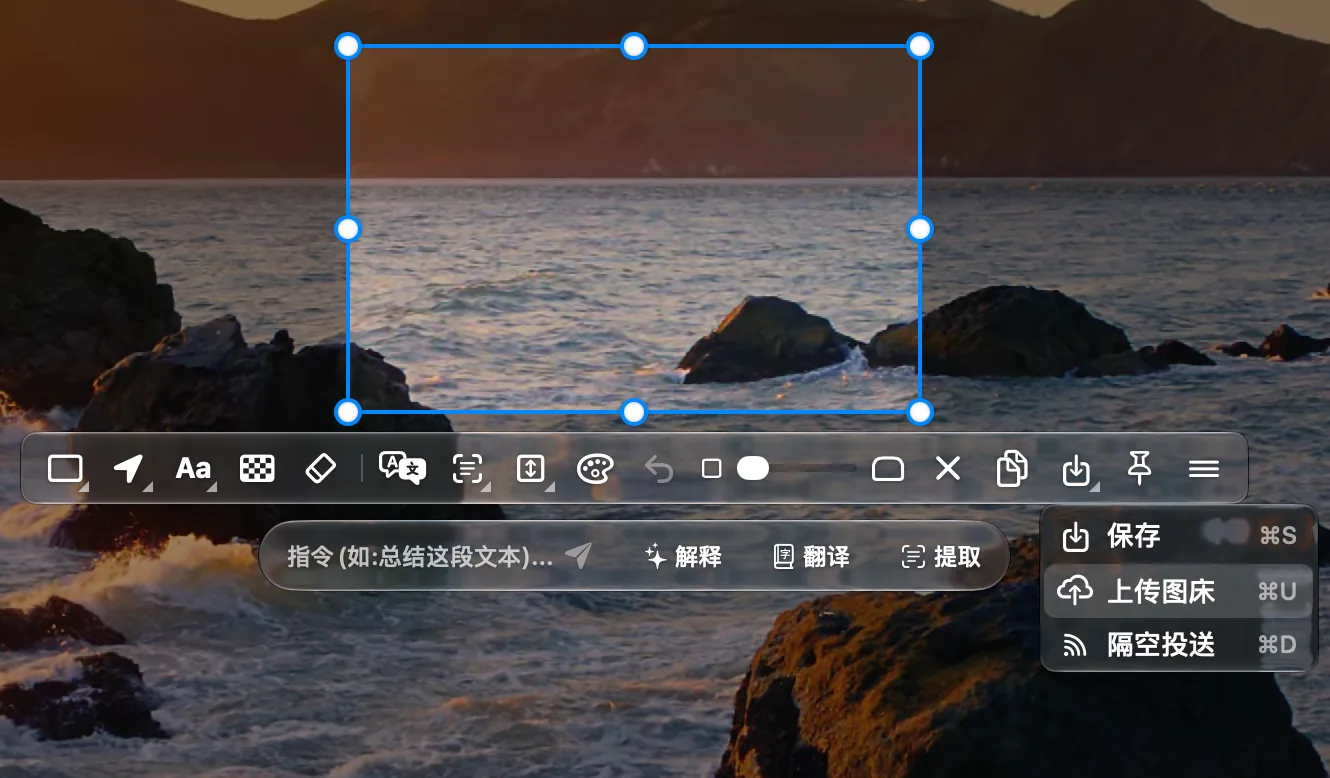Click the right-middle selection handle
This screenshot has width=1330, height=778.
click(x=920, y=229)
